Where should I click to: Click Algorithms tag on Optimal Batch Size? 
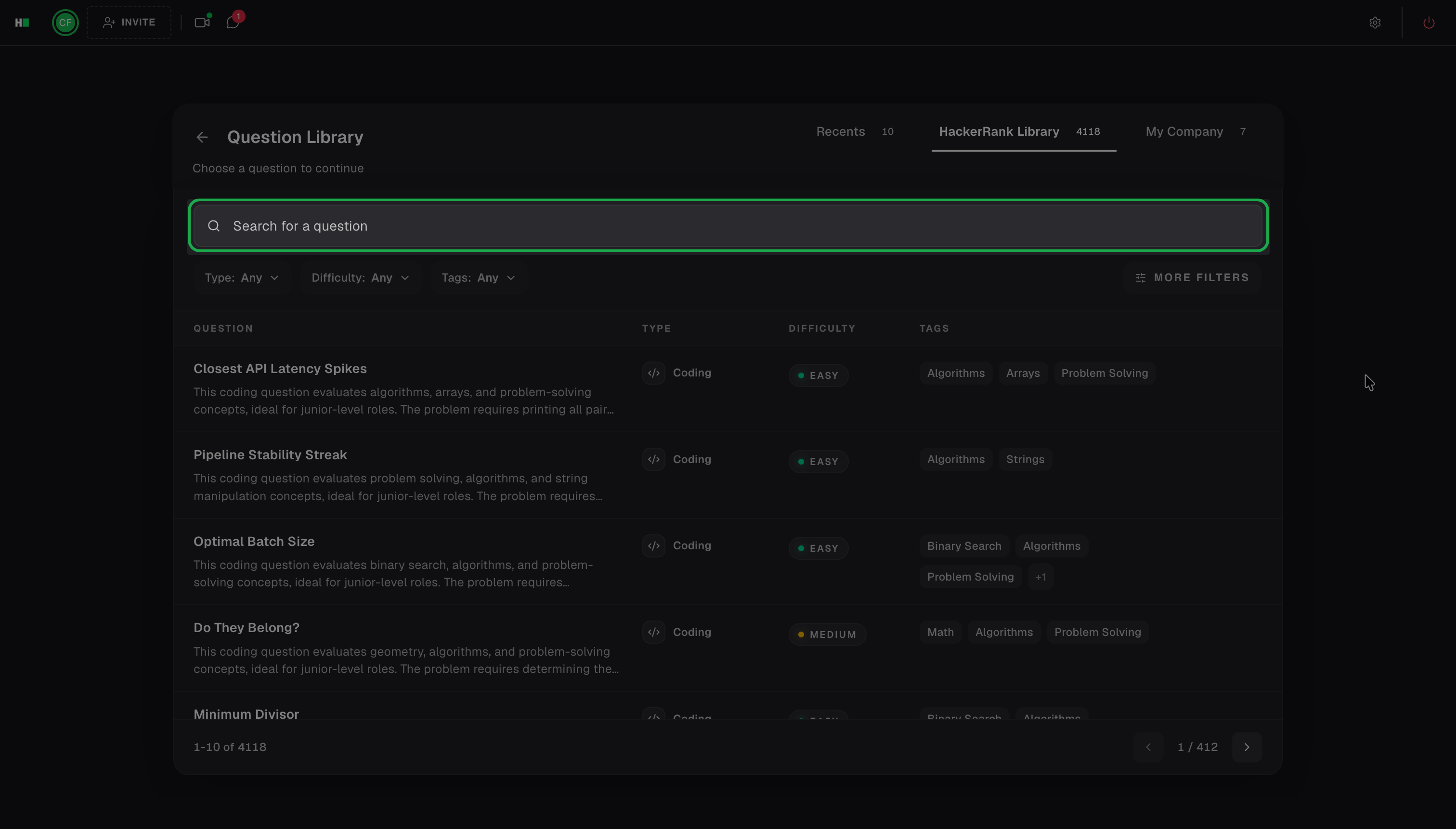[x=1051, y=546]
